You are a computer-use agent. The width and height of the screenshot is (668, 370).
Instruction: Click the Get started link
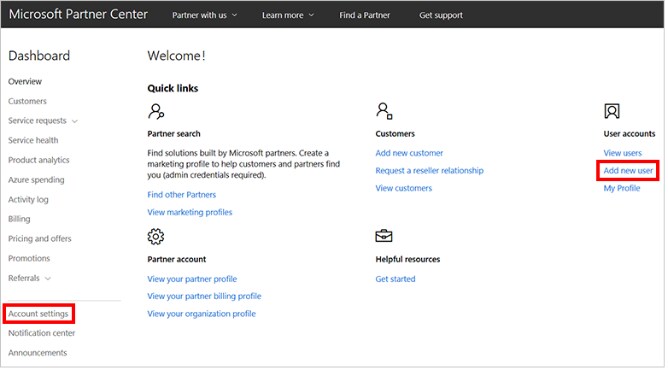click(x=395, y=279)
